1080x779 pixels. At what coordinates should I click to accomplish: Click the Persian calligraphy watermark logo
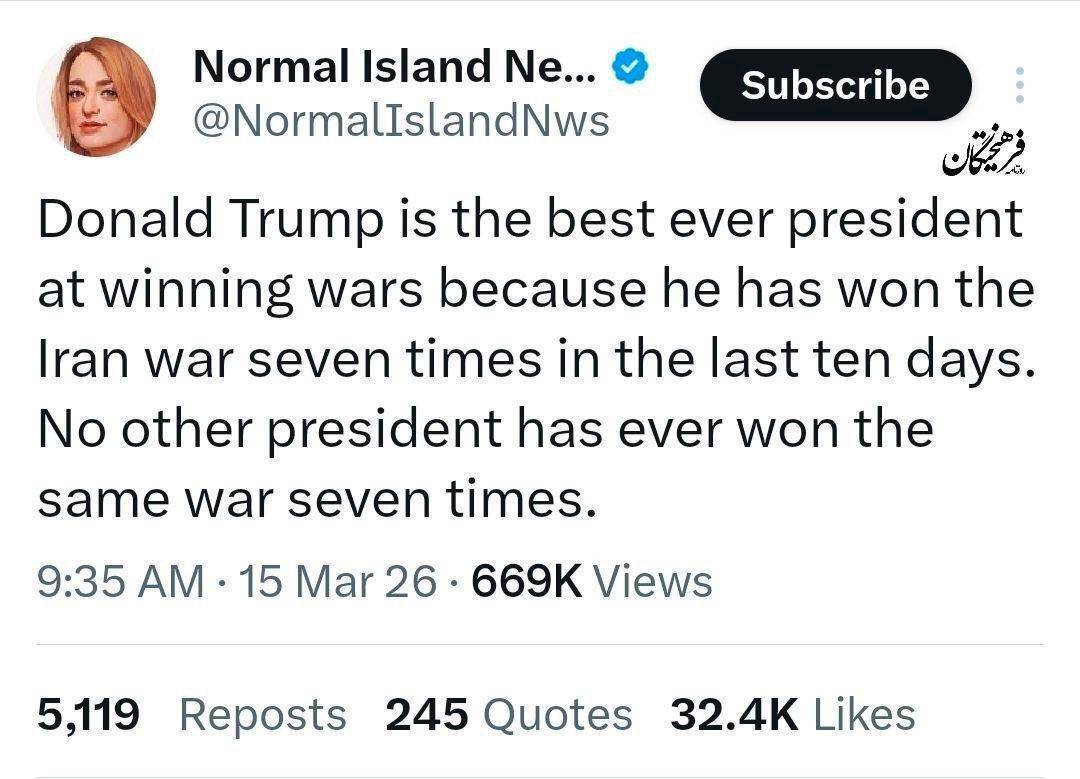(987, 153)
